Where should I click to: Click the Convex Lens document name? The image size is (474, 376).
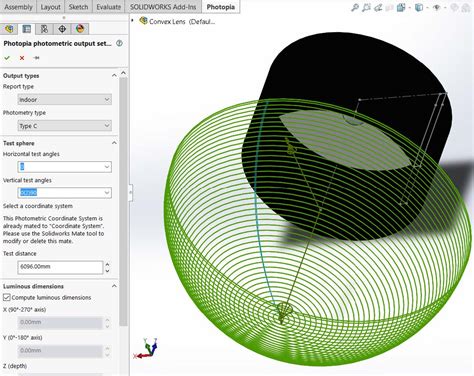(x=182, y=21)
